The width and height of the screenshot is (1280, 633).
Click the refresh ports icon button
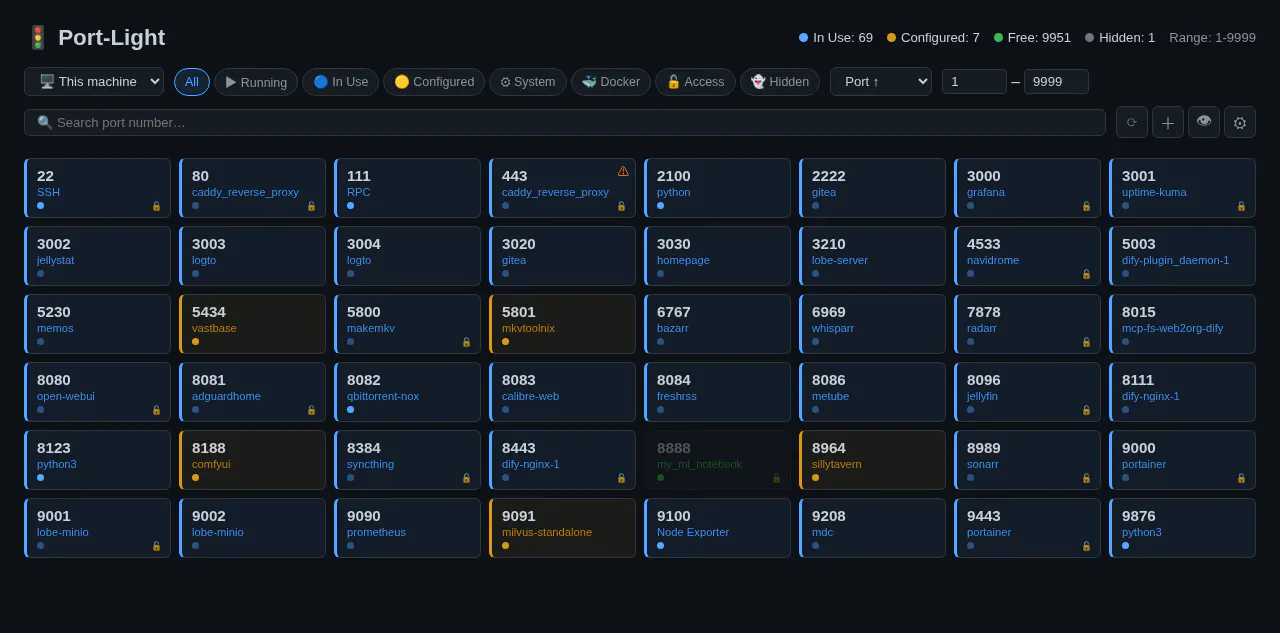(1132, 122)
